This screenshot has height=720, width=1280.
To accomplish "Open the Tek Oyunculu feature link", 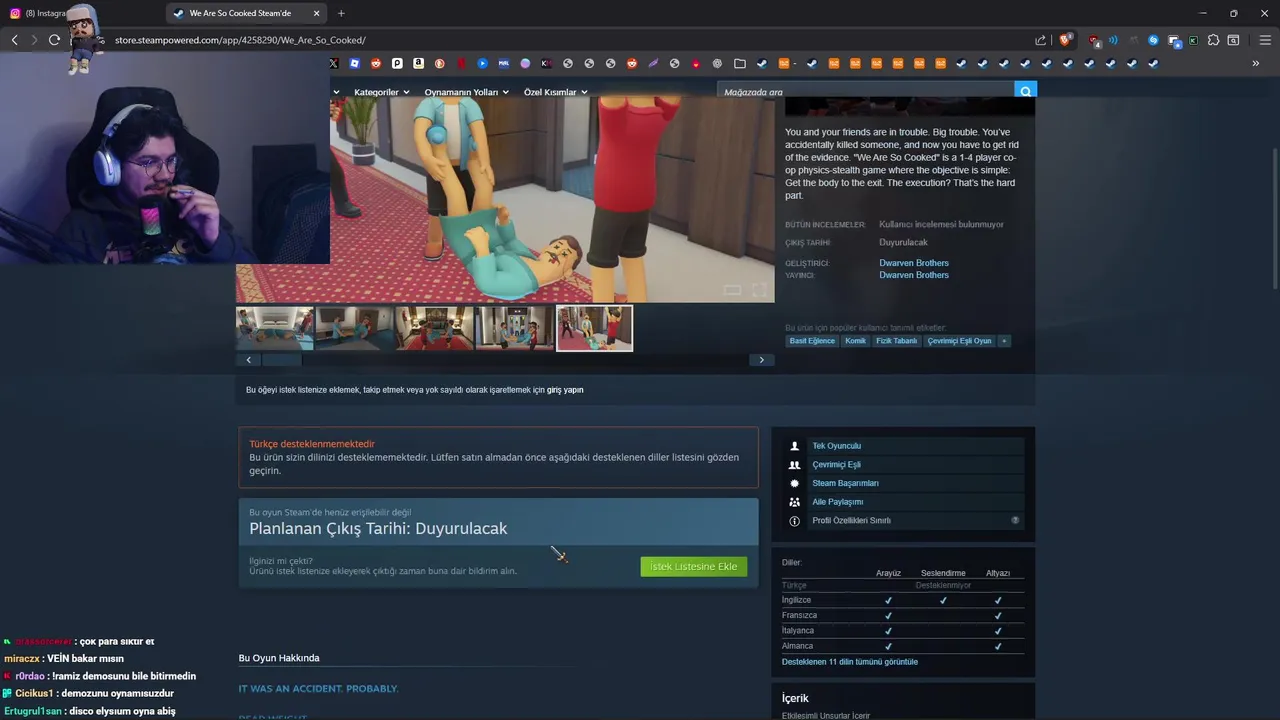I will [836, 446].
